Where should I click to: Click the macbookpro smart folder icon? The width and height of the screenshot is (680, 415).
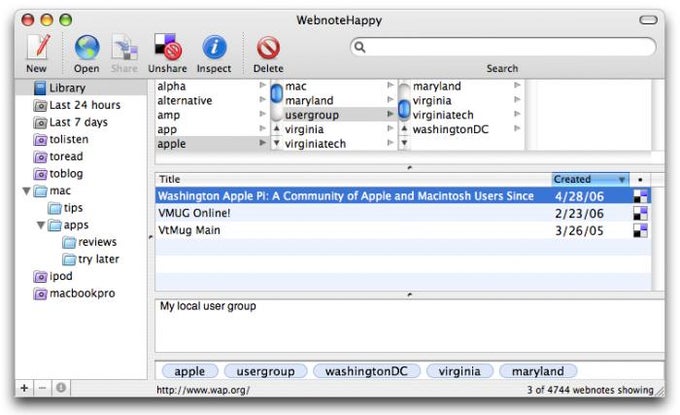pyautogui.click(x=40, y=294)
